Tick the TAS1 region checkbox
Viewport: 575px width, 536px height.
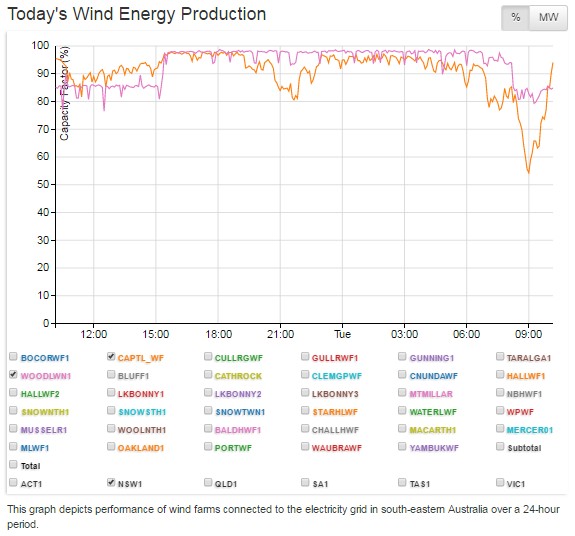pos(402,482)
